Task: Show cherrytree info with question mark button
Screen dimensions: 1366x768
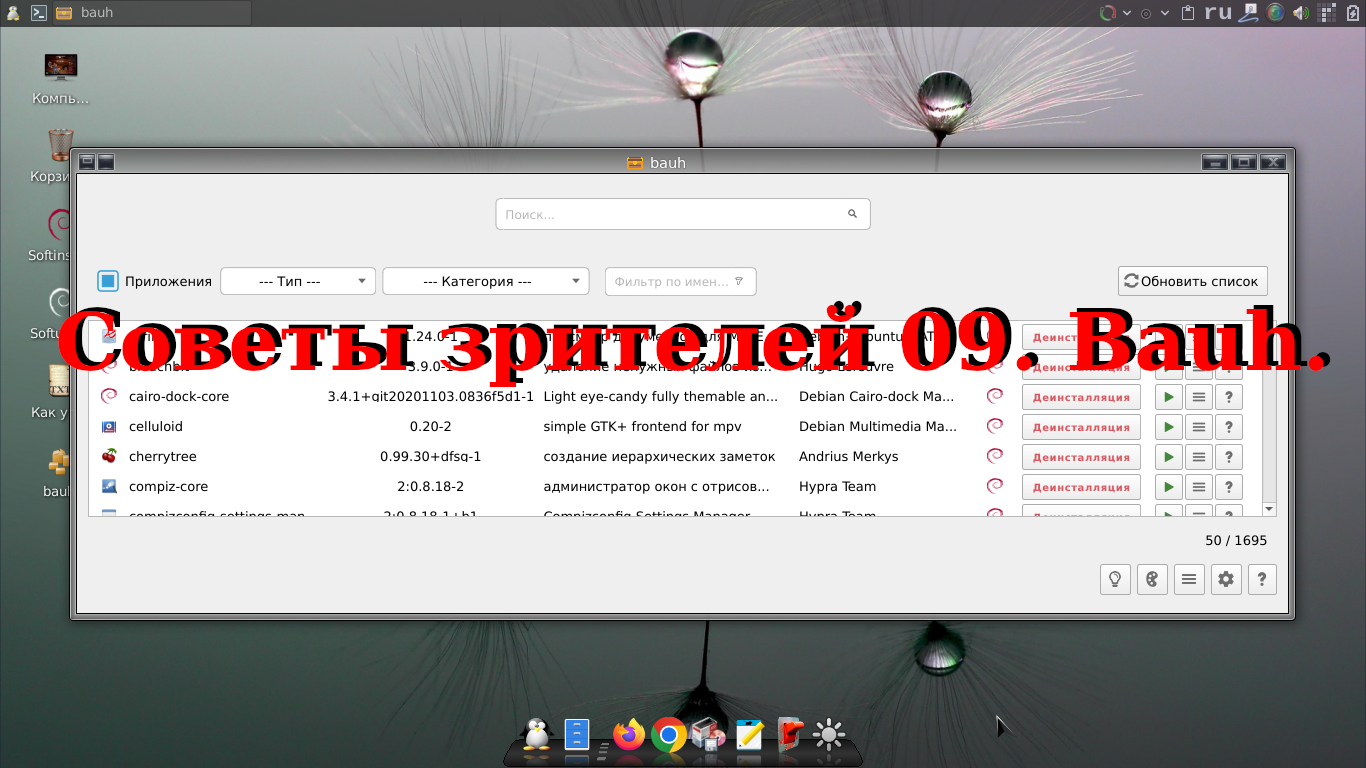Action: tap(1228, 457)
